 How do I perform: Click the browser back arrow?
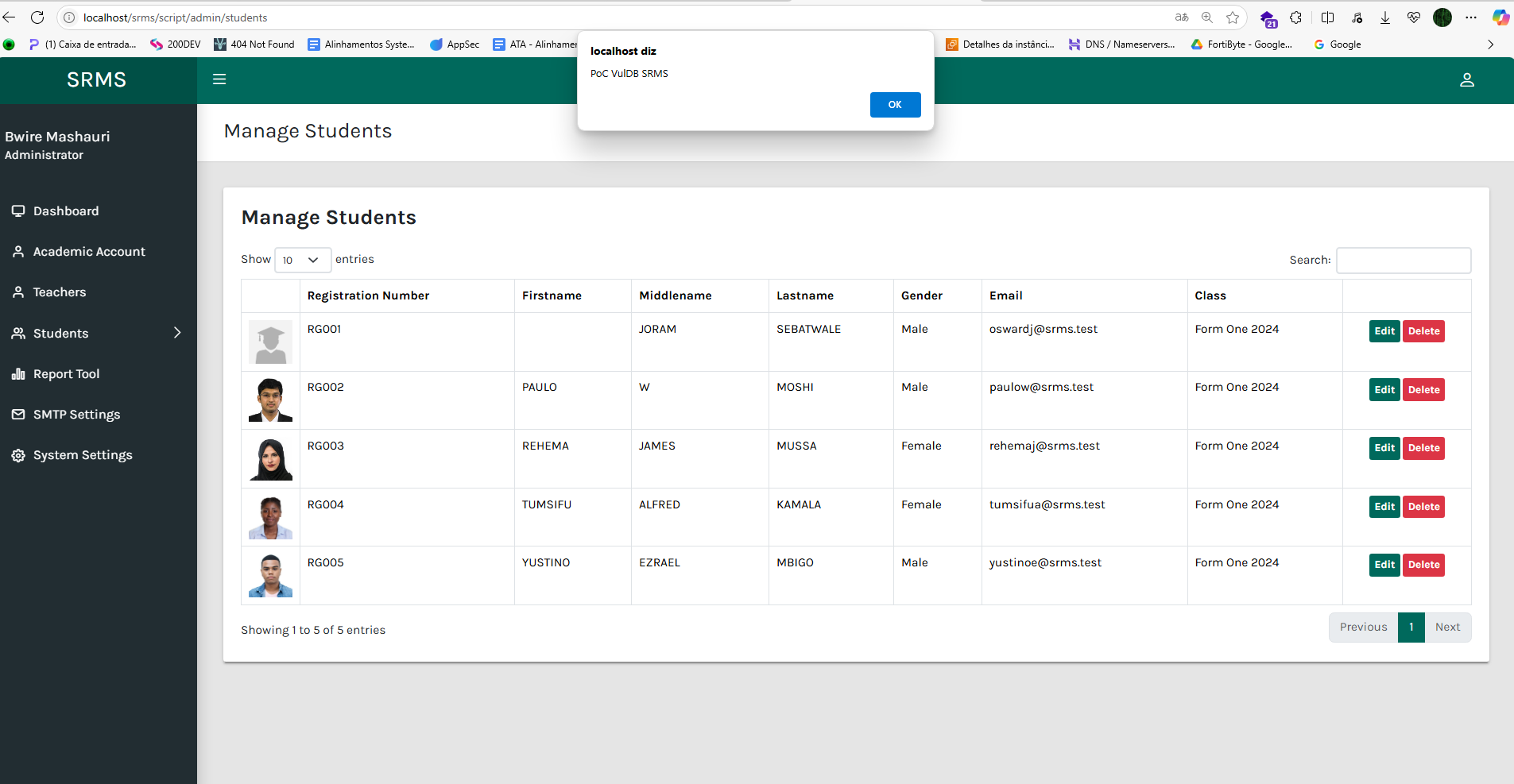(10, 17)
